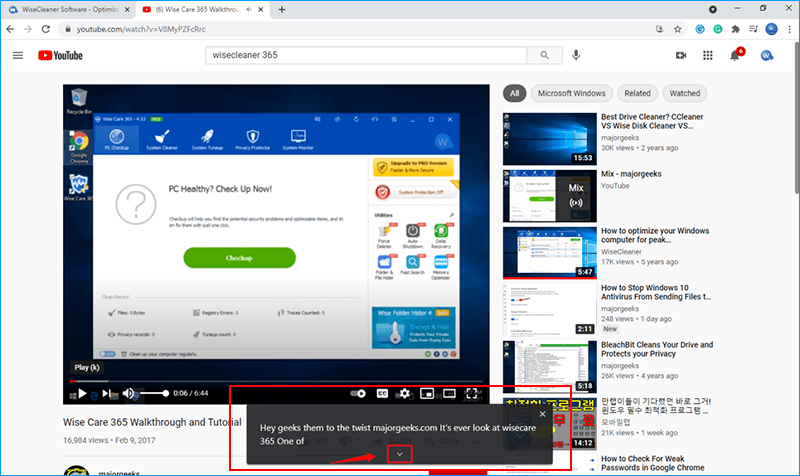Select the Related filter chip
The height and width of the screenshot is (476, 800).
pos(637,93)
